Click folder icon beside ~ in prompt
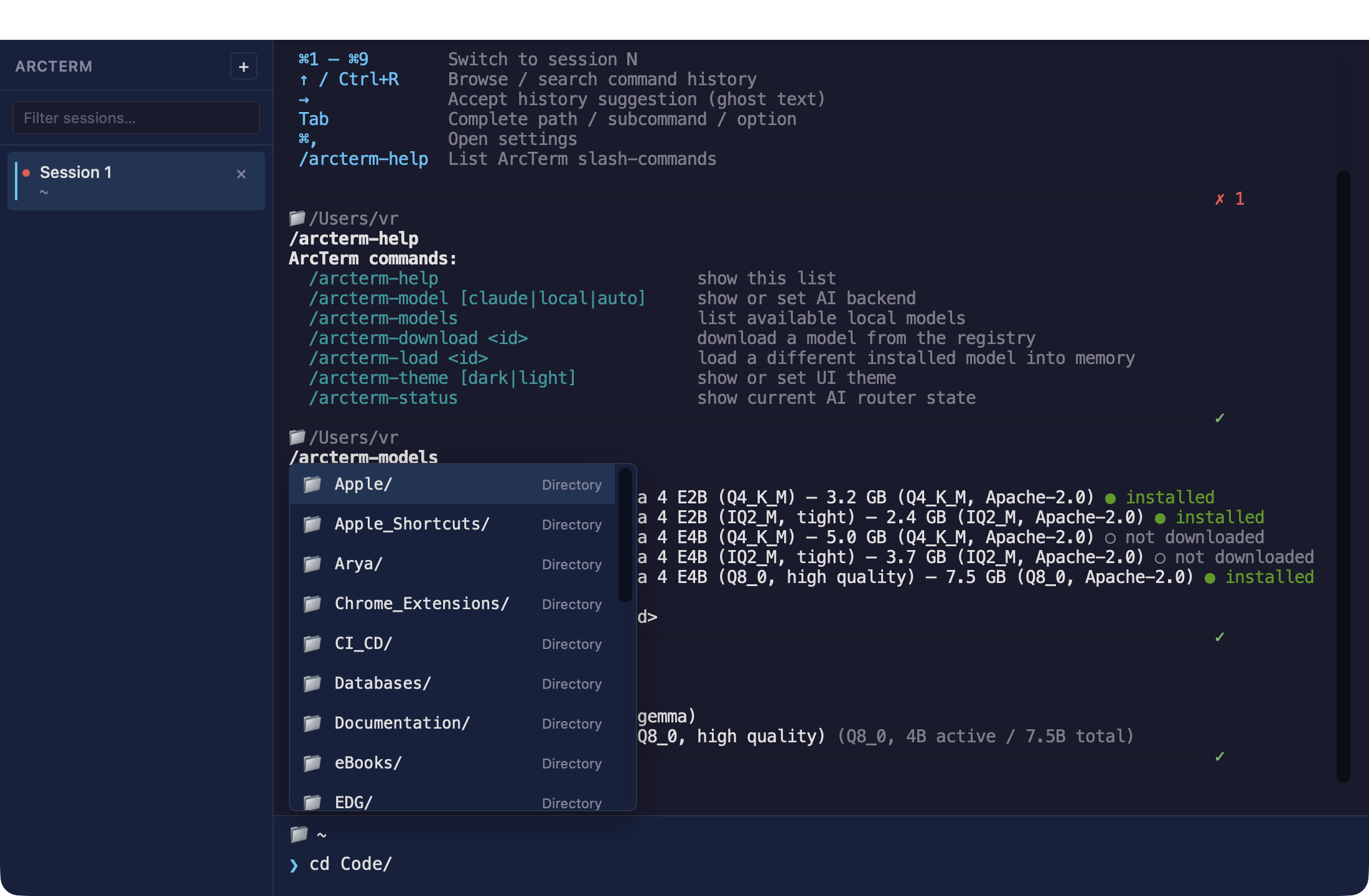The image size is (1369, 896). pos(299,834)
